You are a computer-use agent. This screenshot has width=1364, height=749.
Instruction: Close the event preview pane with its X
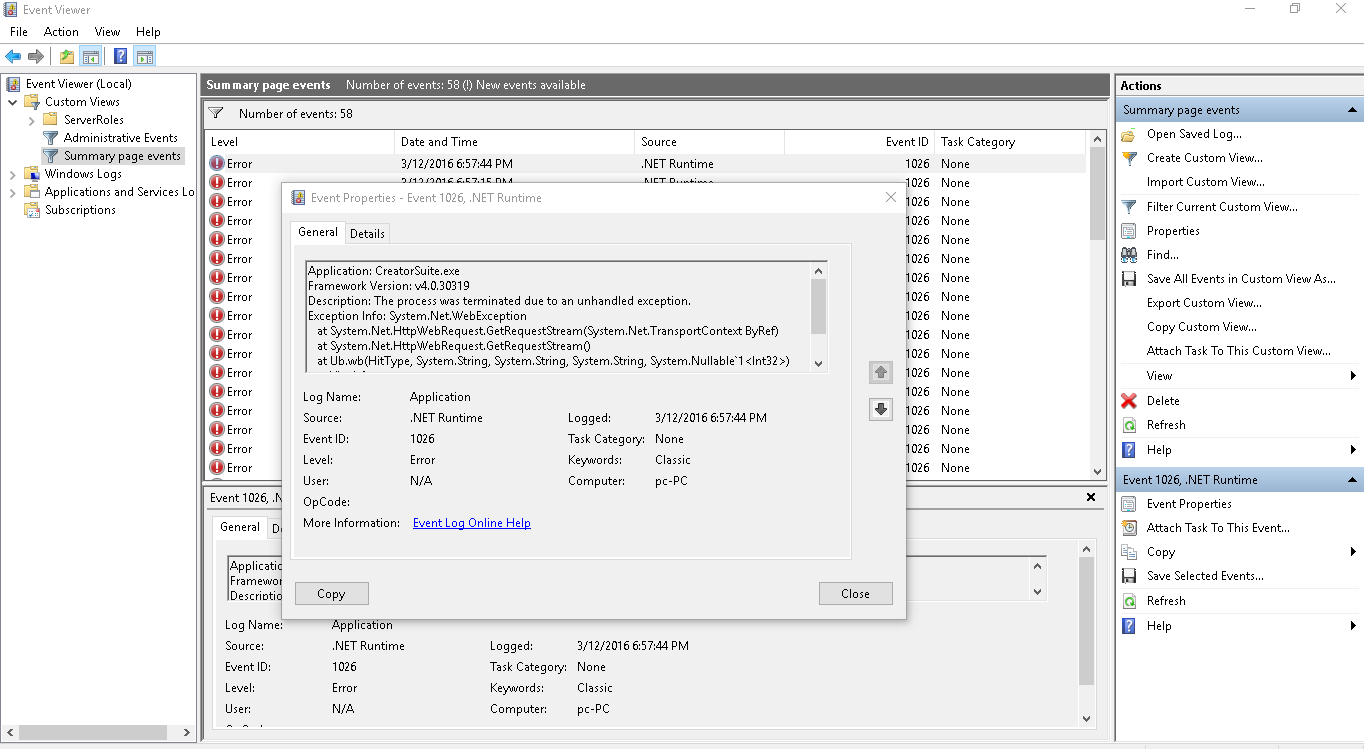[x=1091, y=497]
